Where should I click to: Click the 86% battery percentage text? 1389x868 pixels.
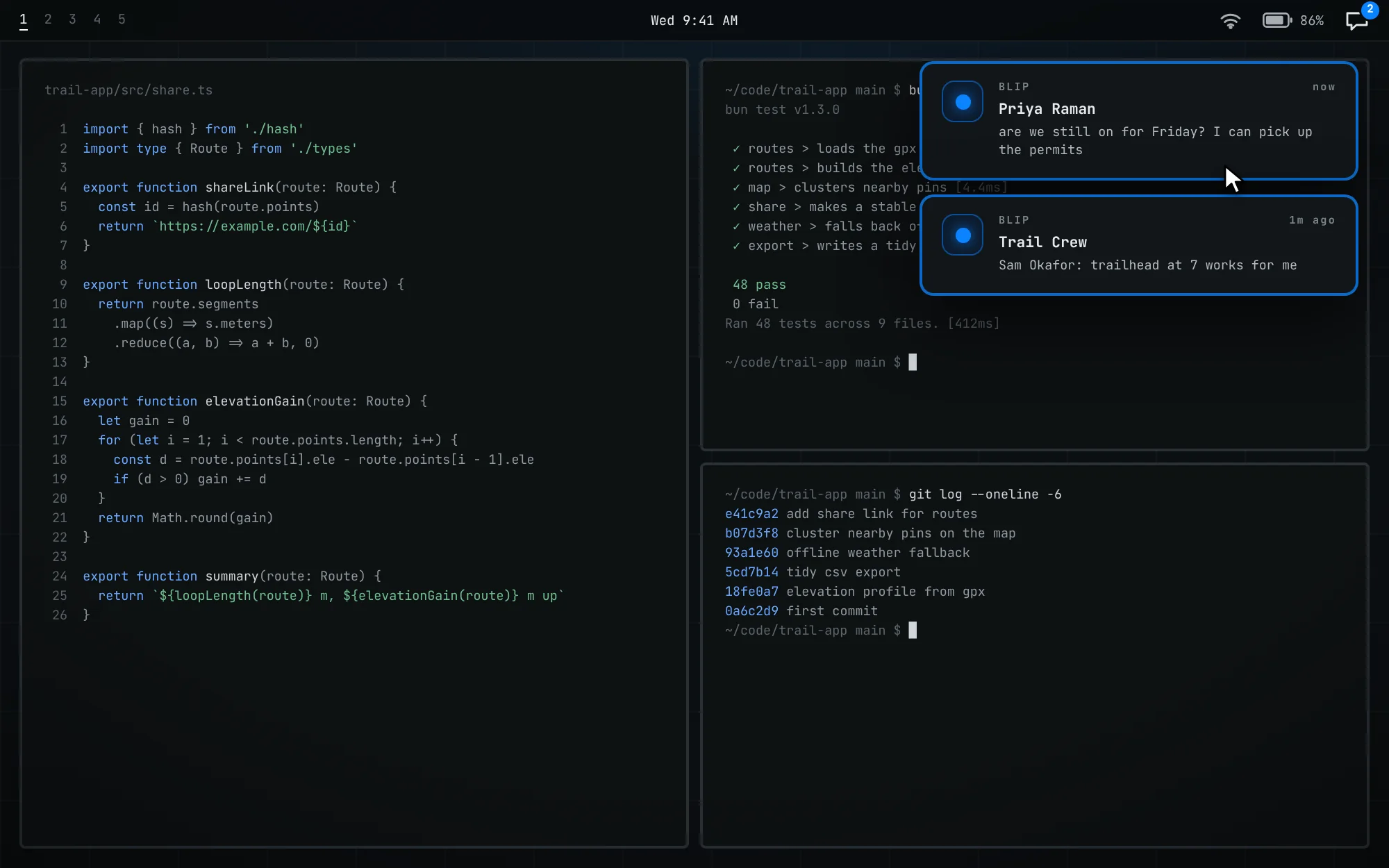[x=1312, y=21]
